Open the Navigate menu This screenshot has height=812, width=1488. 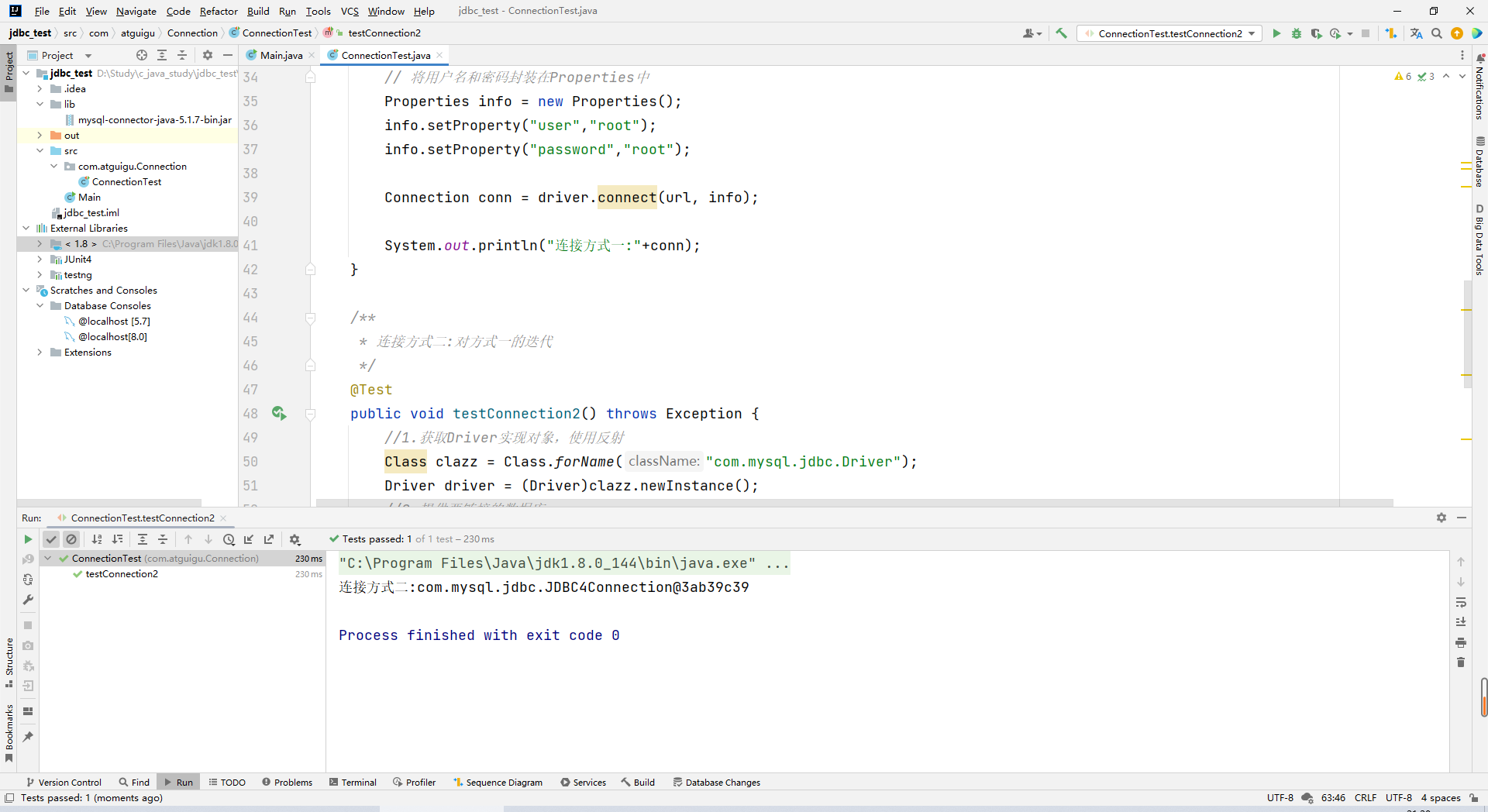tap(136, 11)
